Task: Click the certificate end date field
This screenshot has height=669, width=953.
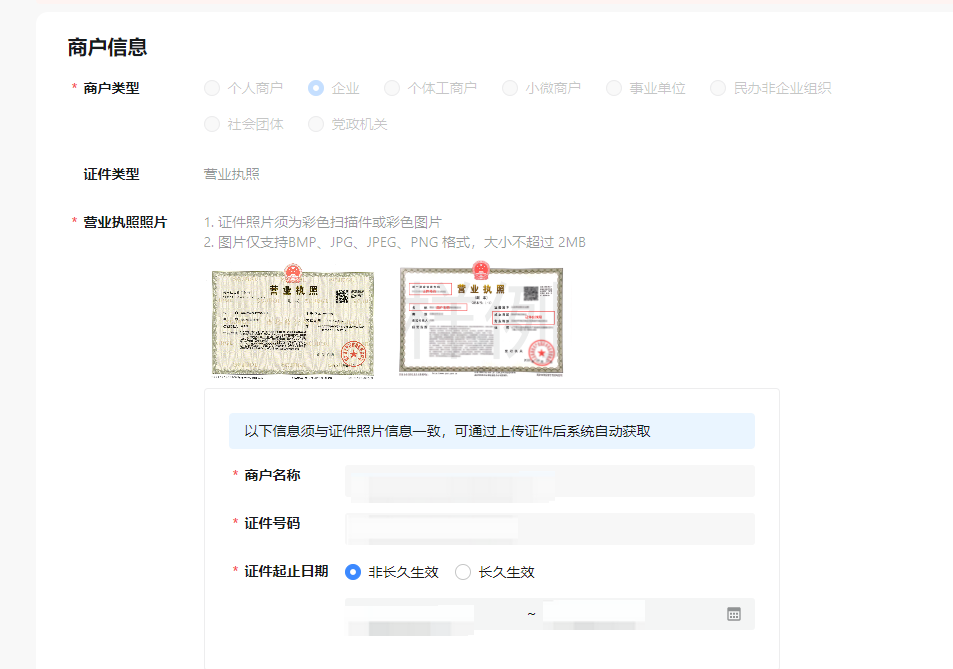Action: (620, 614)
